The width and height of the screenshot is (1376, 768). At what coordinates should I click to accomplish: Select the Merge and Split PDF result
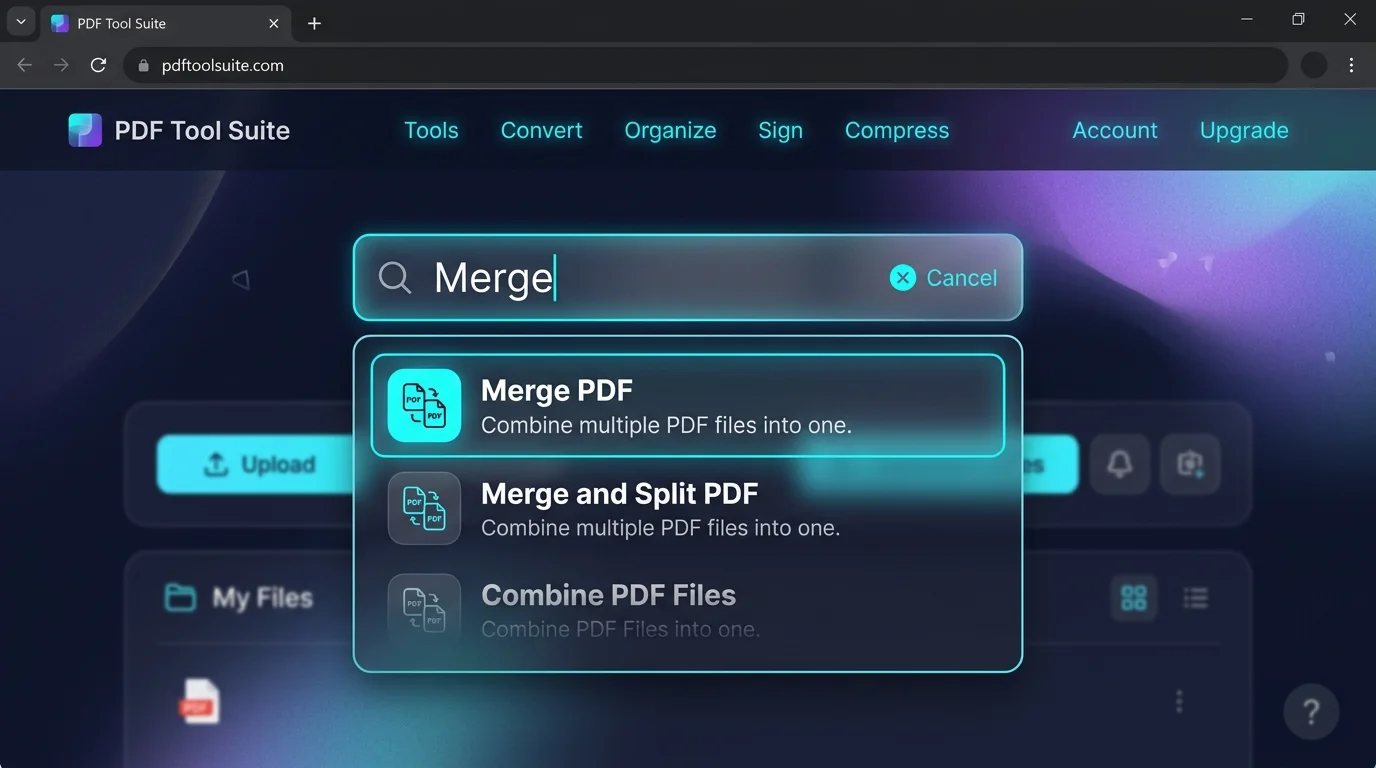tap(688, 509)
